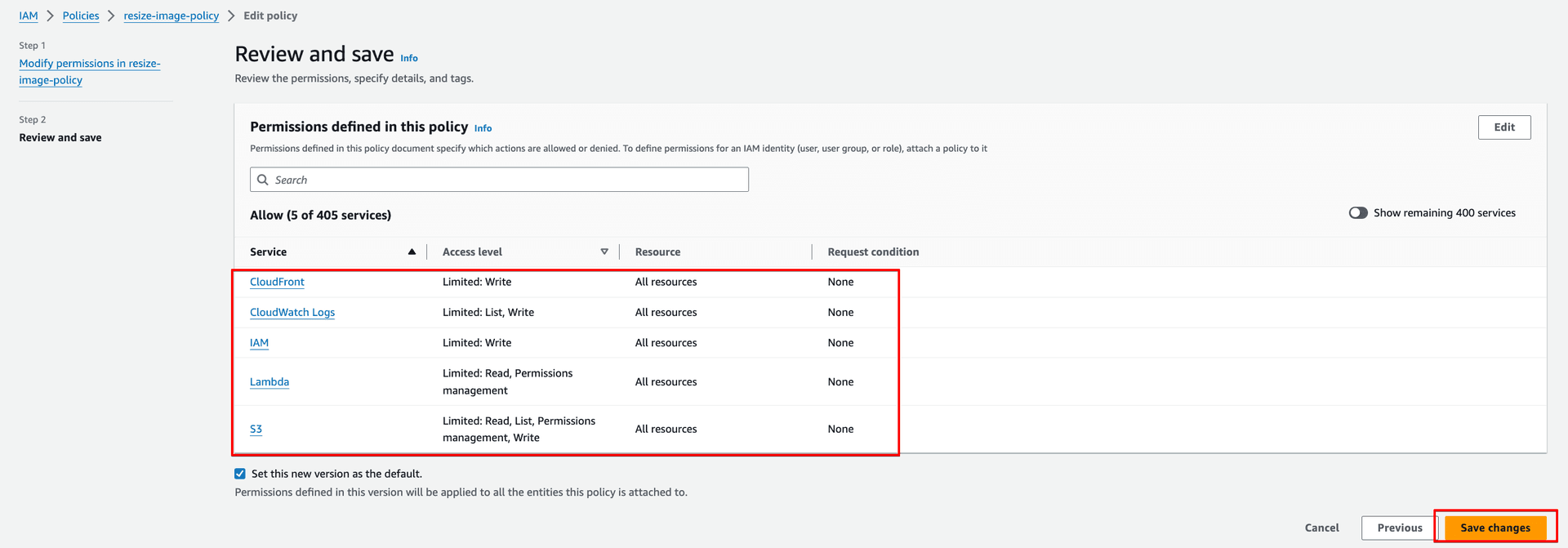Click the Save changes button
This screenshot has width=1568, height=548.
tap(1494, 528)
